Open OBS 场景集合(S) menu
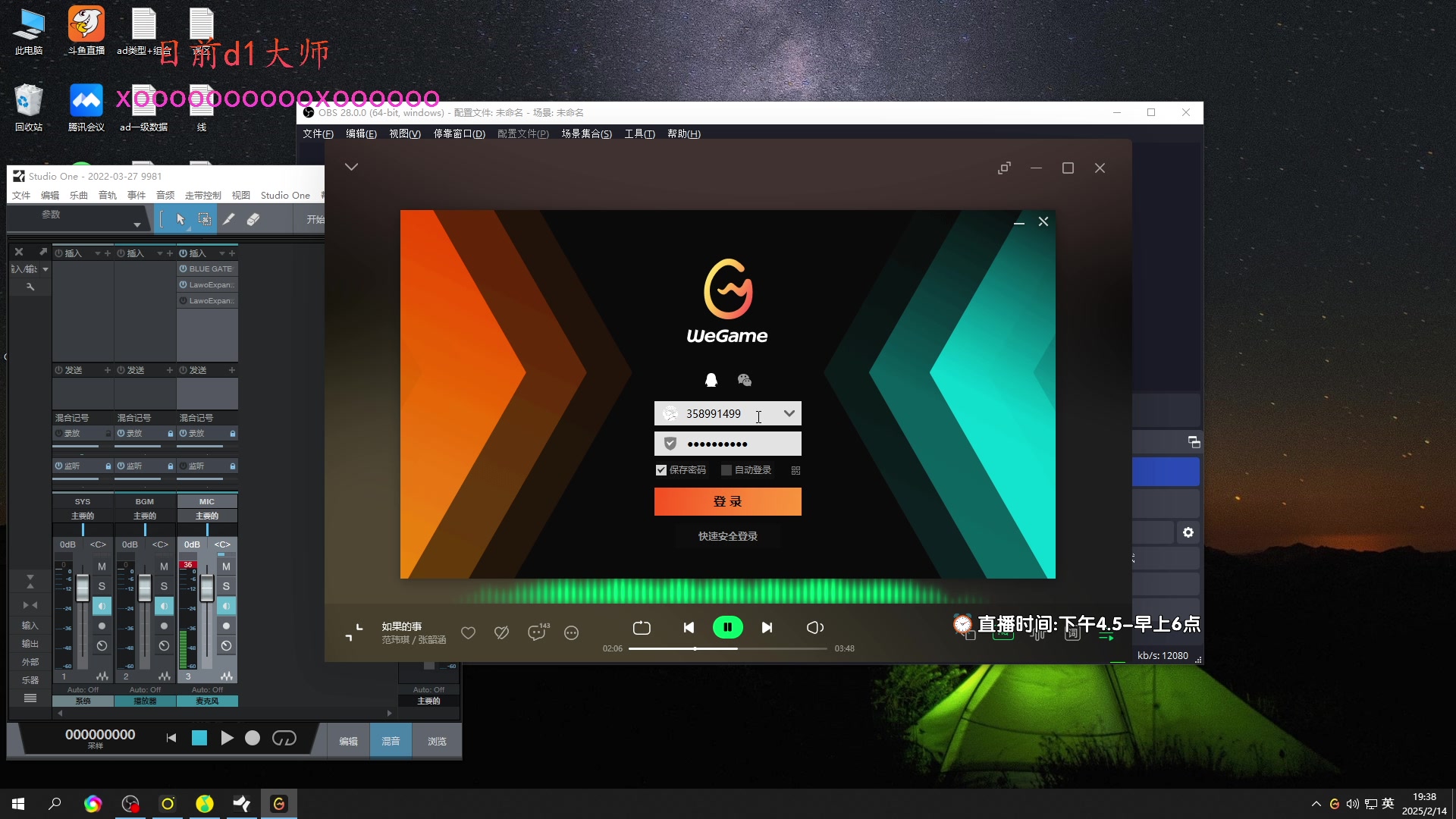1456x819 pixels. 586,133
